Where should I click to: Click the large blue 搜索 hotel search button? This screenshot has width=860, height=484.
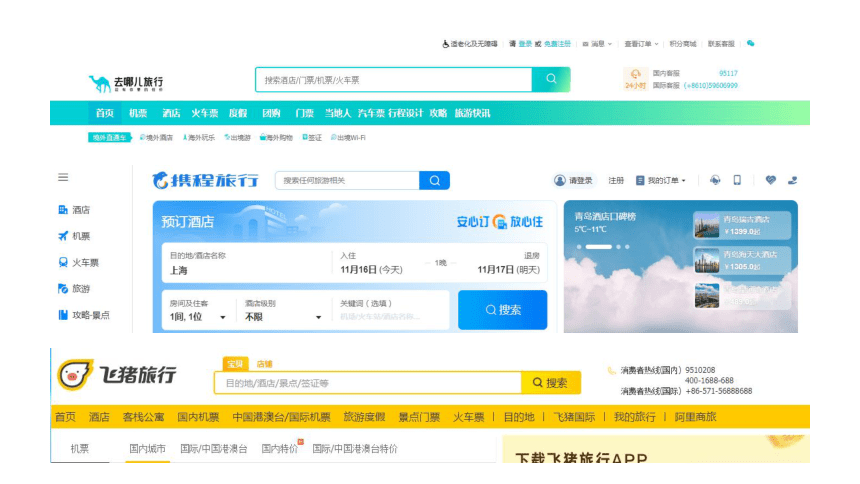(x=502, y=310)
